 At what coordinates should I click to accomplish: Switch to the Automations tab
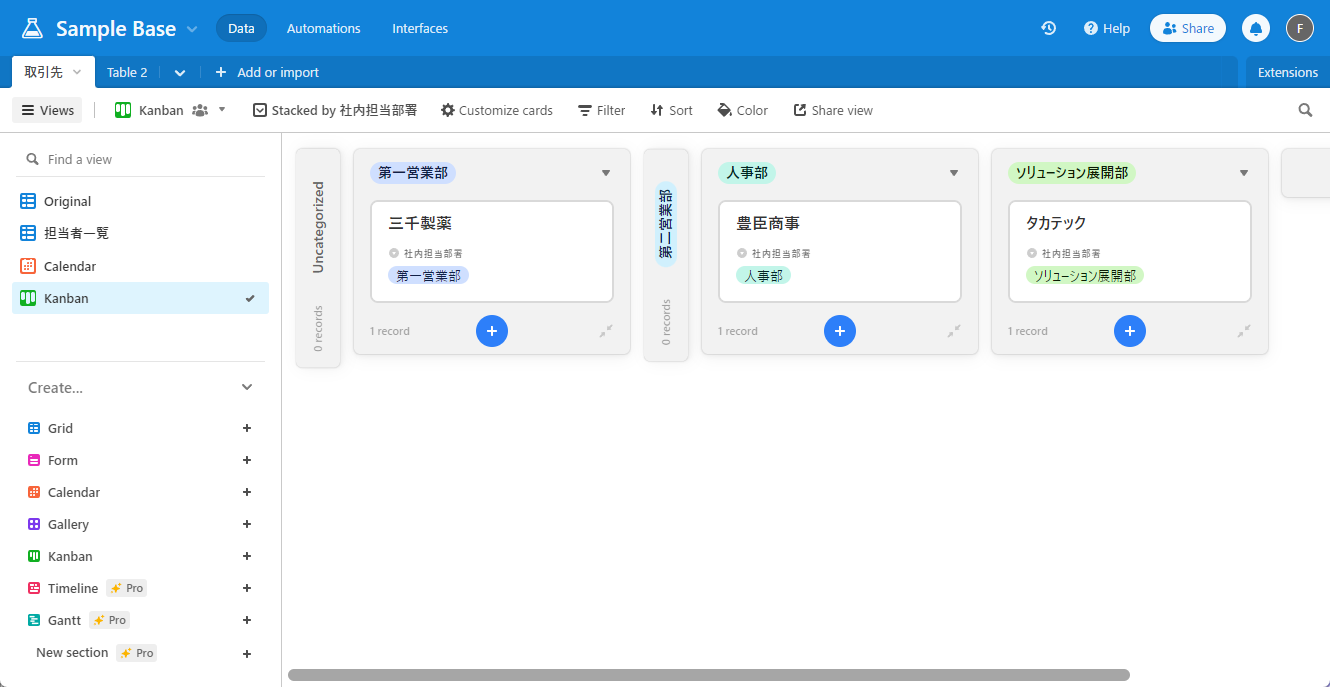click(x=323, y=28)
